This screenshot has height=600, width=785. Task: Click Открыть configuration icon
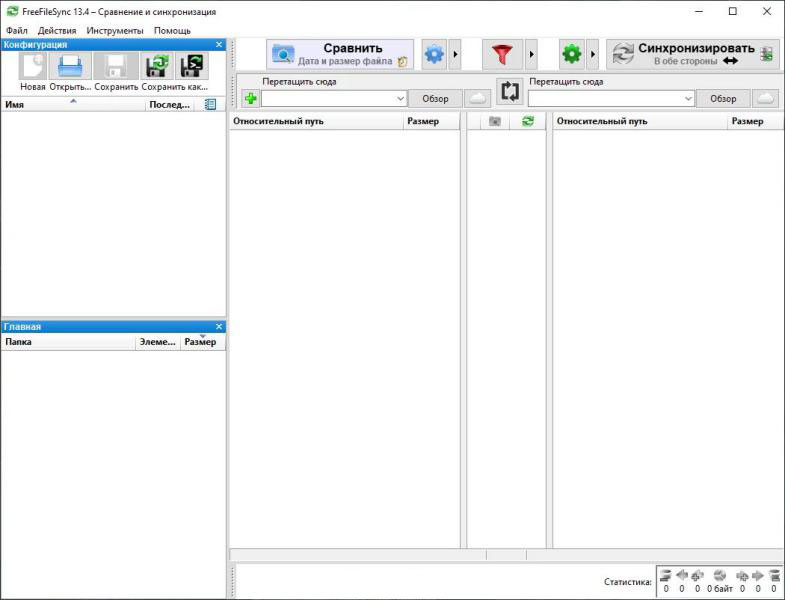click(70, 66)
